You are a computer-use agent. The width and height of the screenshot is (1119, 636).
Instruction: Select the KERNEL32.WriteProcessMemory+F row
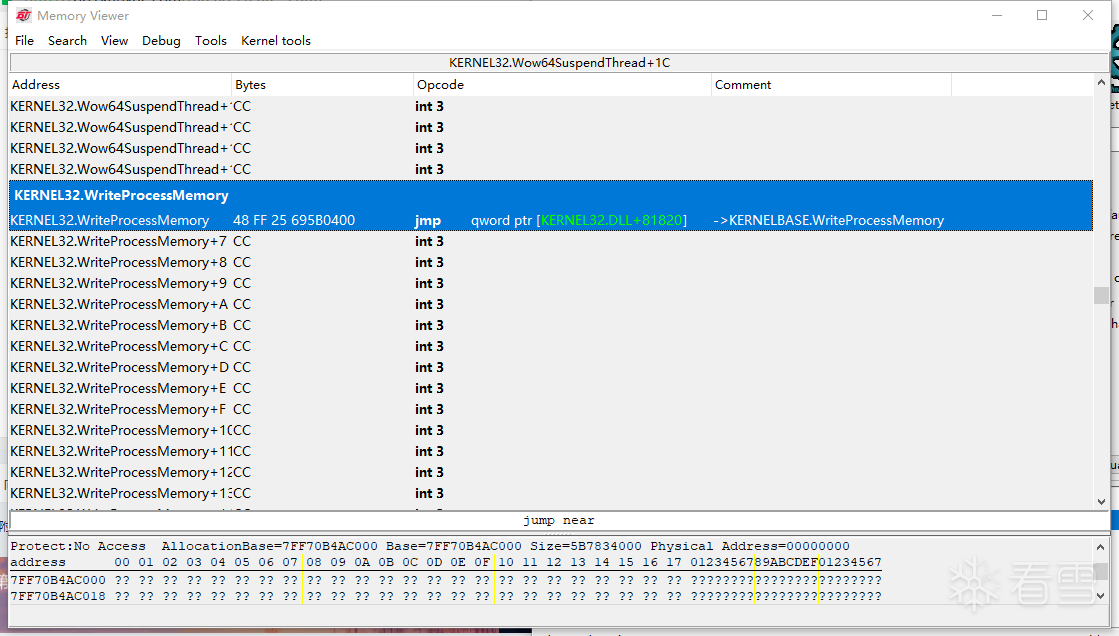click(550, 409)
